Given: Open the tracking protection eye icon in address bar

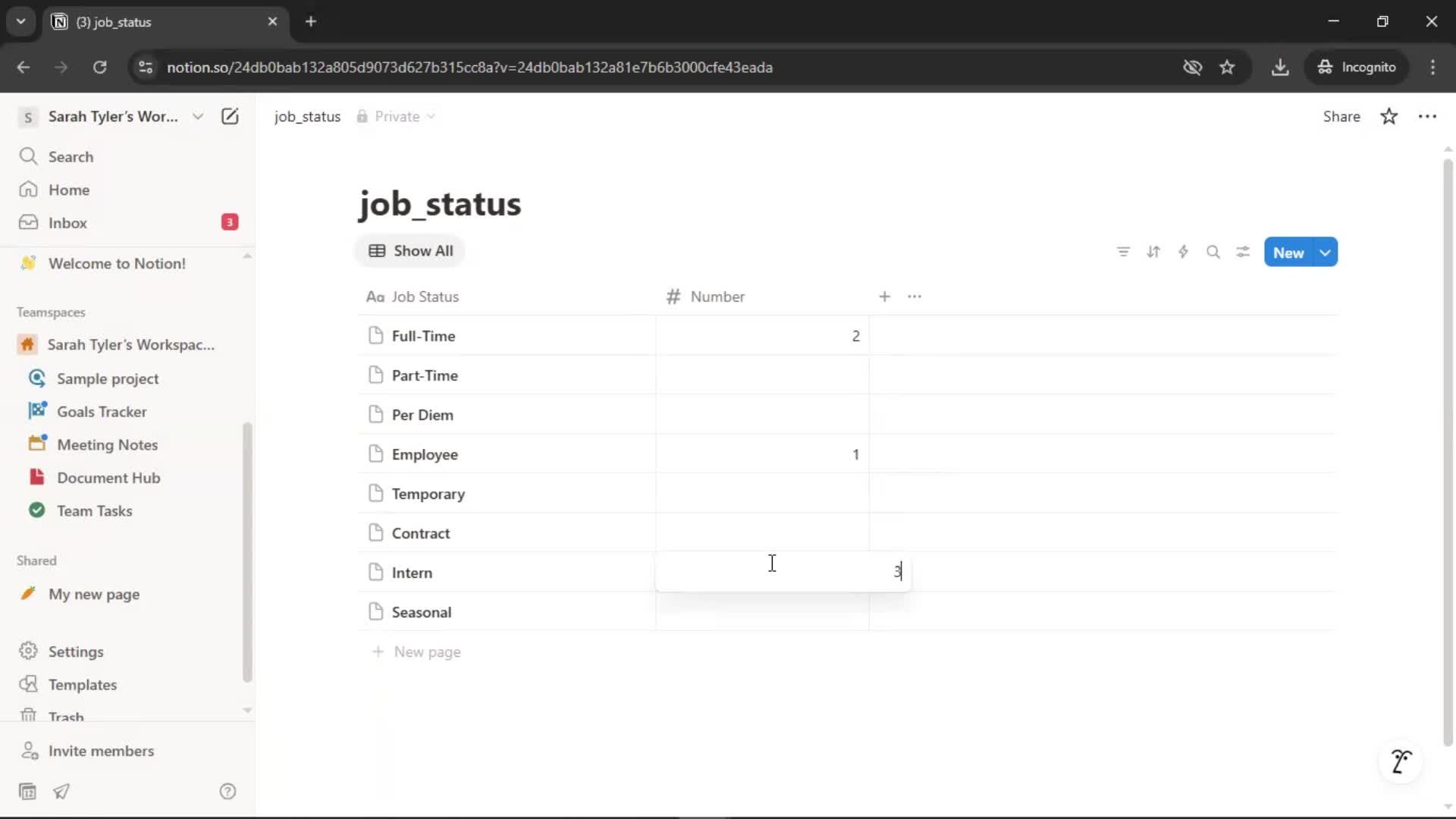Looking at the screenshot, I should click(x=1192, y=67).
